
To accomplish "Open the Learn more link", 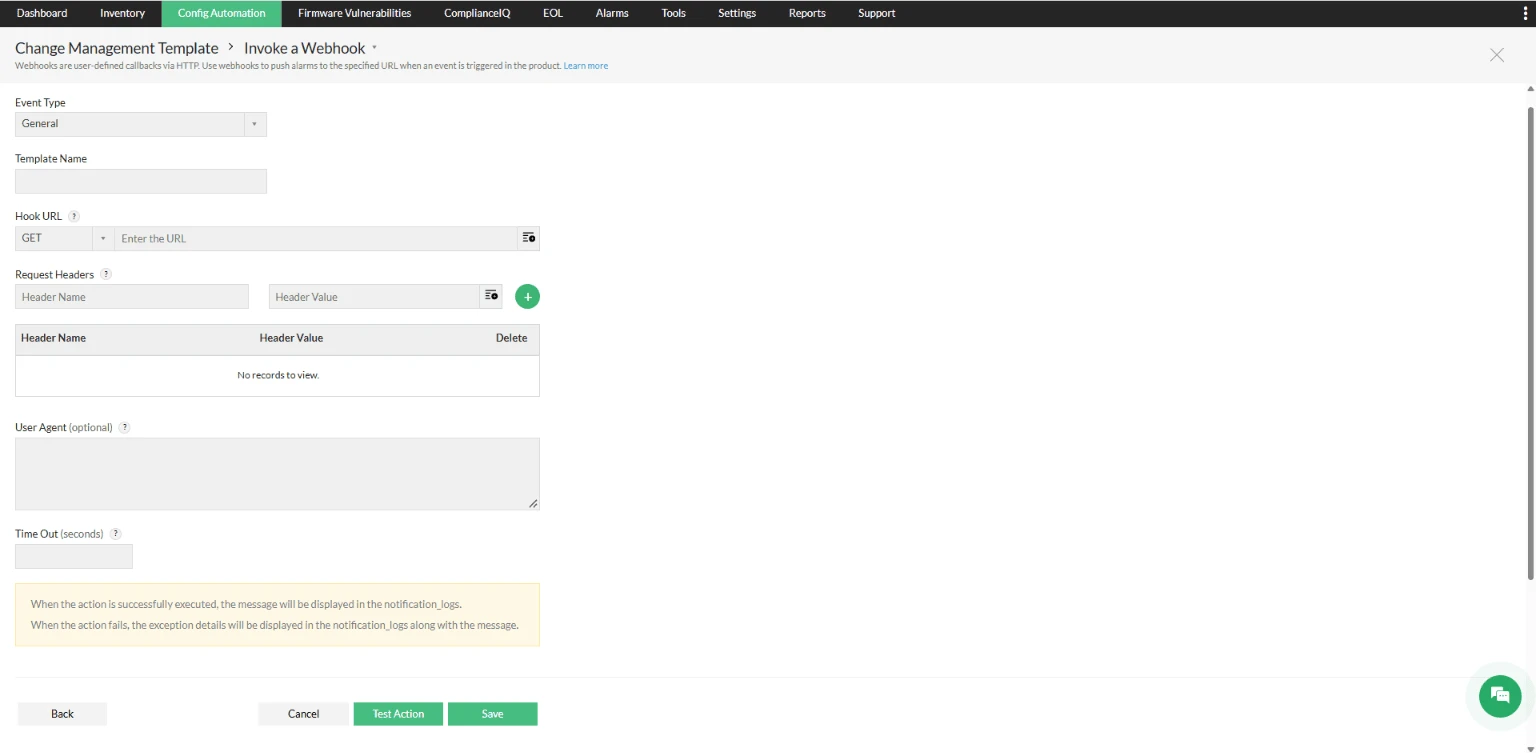I will click(x=586, y=66).
